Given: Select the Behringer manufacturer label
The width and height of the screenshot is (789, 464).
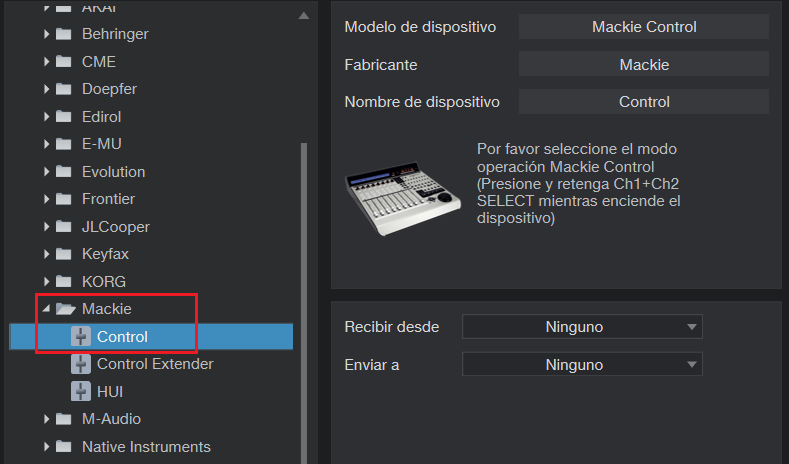Looking at the screenshot, I should coord(115,34).
